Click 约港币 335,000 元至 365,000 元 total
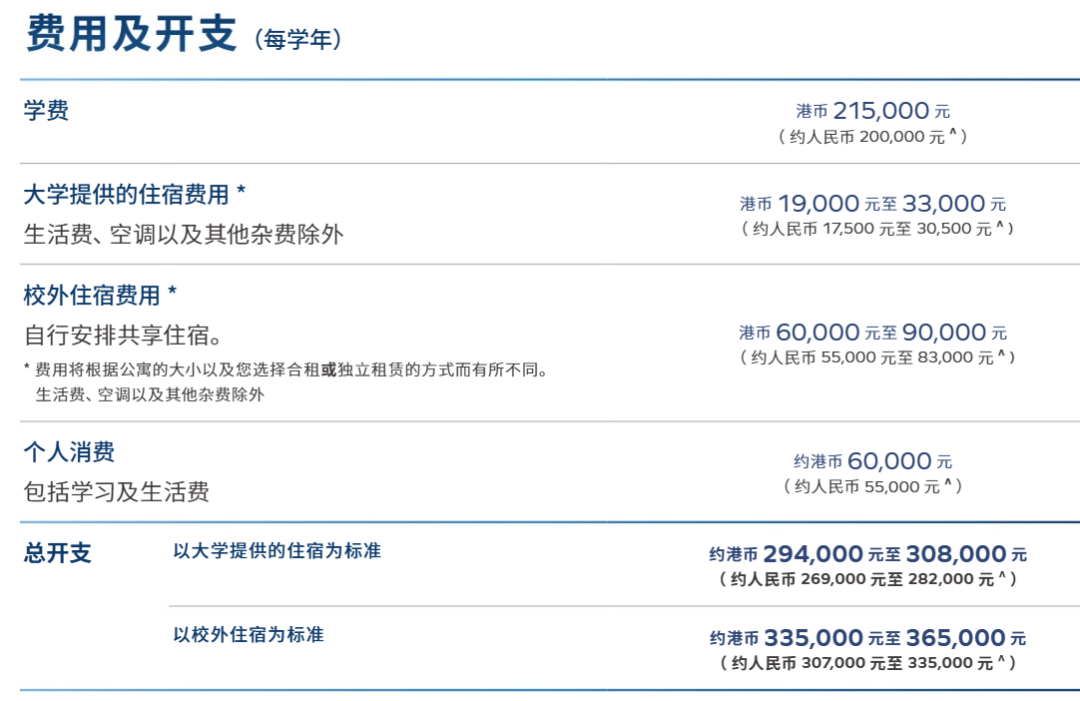The image size is (1080, 701). 868,638
